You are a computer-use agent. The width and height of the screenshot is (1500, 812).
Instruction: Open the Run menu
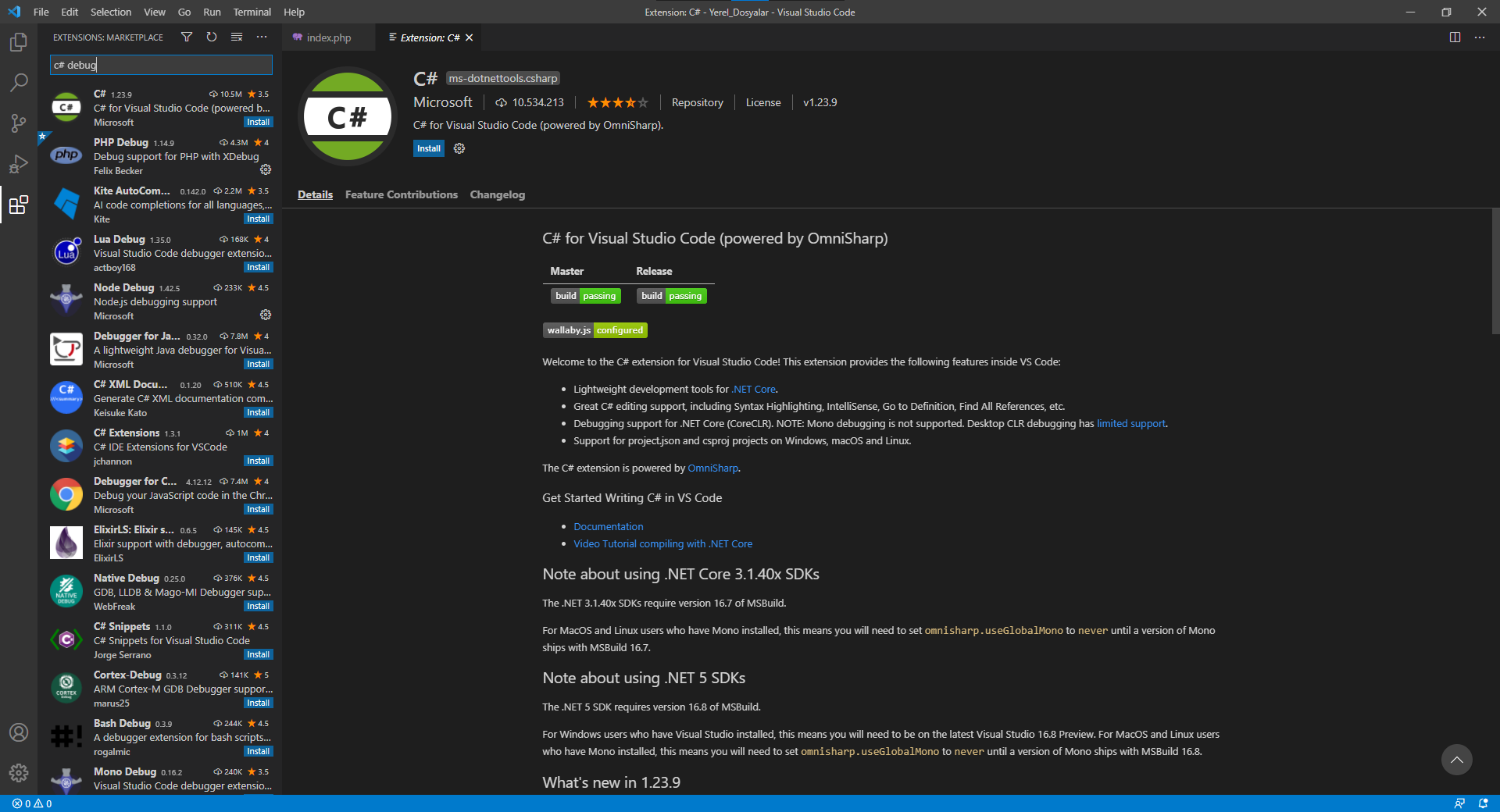point(212,12)
